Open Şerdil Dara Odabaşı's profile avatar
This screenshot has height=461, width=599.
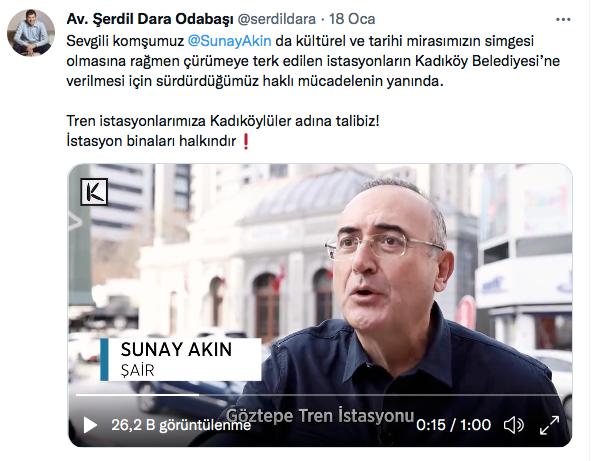pyautogui.click(x=31, y=32)
